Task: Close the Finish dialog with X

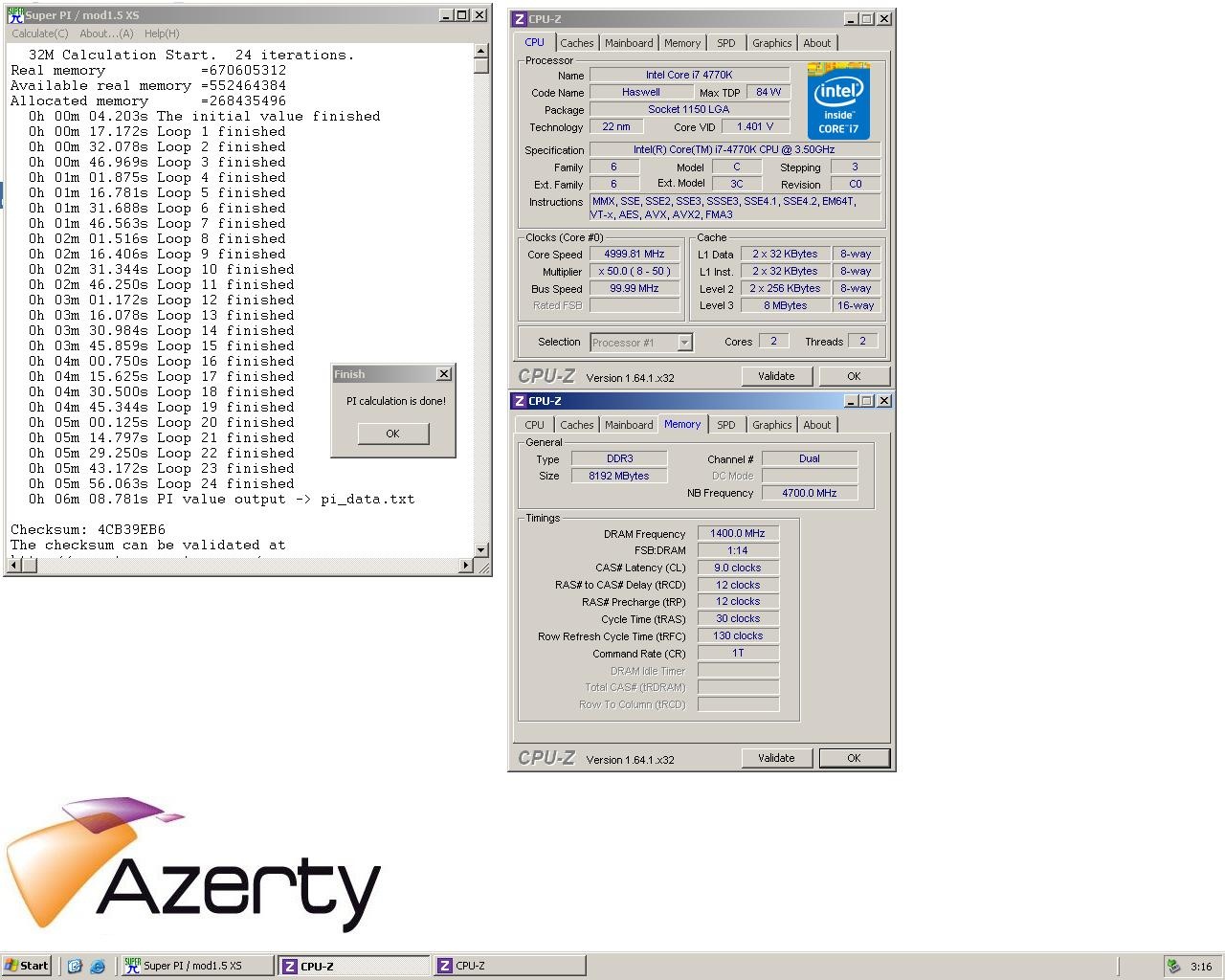Action: click(x=443, y=374)
